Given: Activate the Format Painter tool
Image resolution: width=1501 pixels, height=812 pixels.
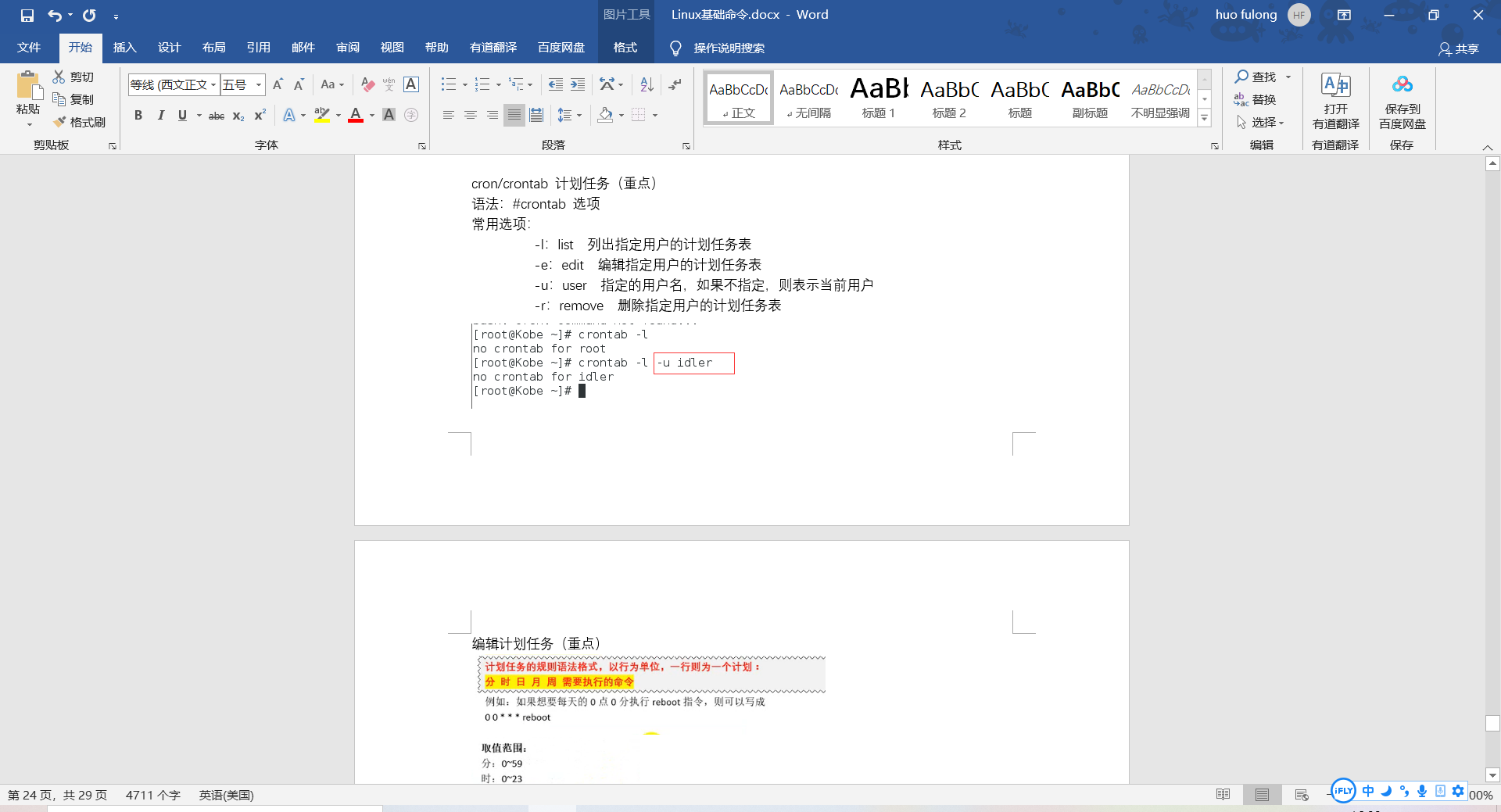Looking at the screenshot, I should point(79,122).
